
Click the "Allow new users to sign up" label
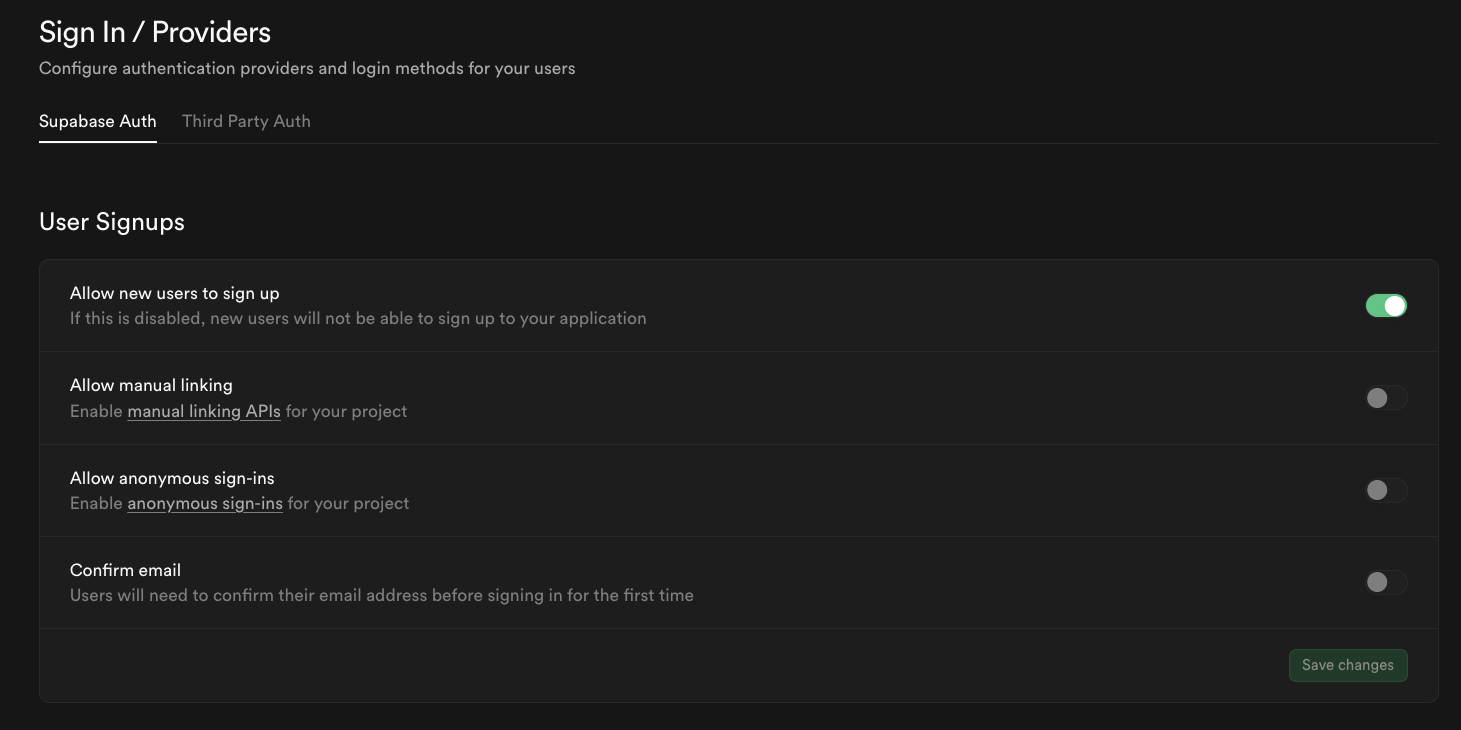tap(174, 293)
